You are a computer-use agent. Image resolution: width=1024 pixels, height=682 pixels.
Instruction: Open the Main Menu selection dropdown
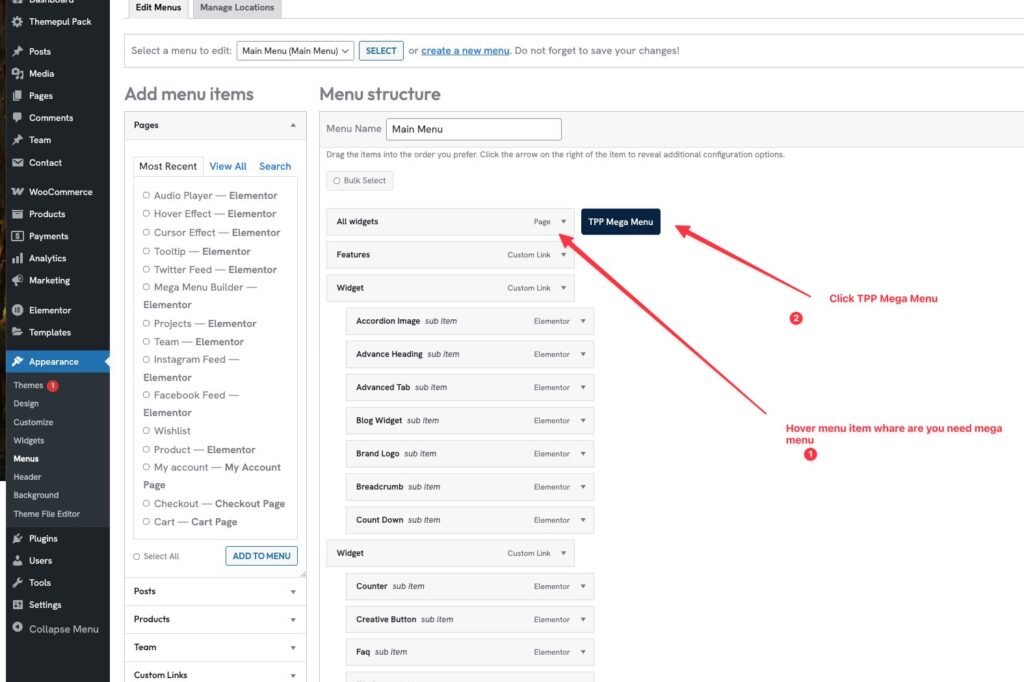point(295,50)
